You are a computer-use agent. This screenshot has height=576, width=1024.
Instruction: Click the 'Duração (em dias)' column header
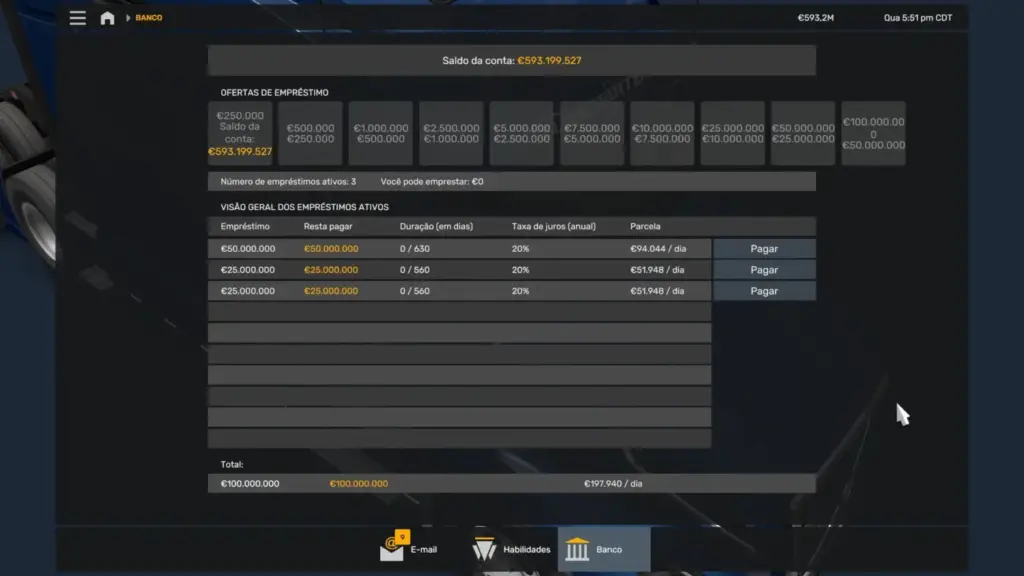tap(436, 227)
